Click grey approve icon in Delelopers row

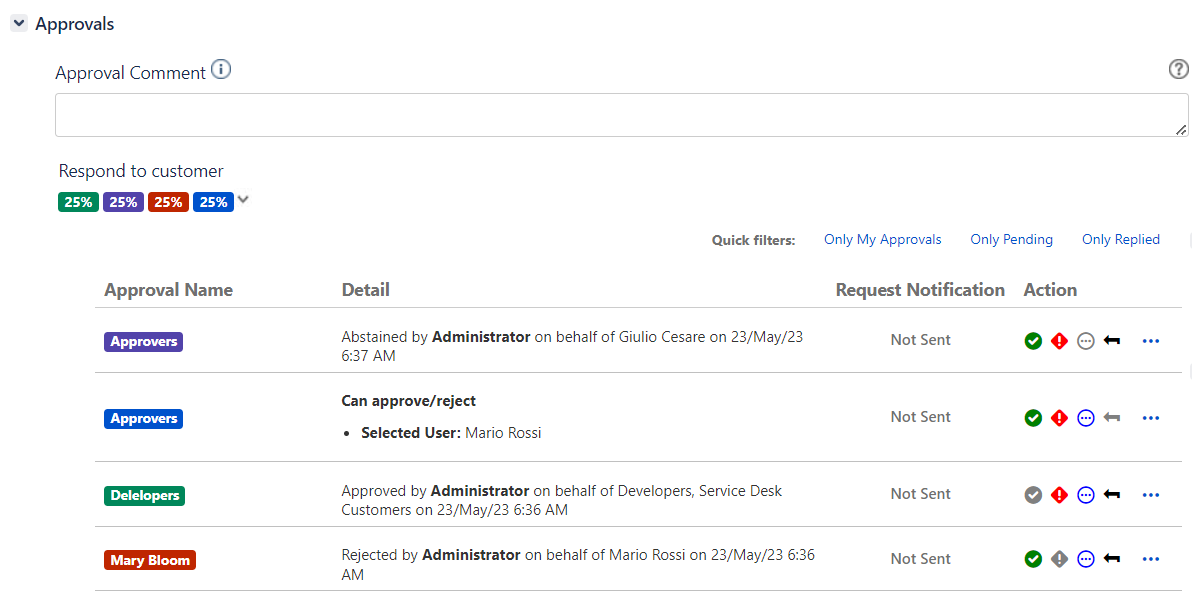[x=1033, y=495]
